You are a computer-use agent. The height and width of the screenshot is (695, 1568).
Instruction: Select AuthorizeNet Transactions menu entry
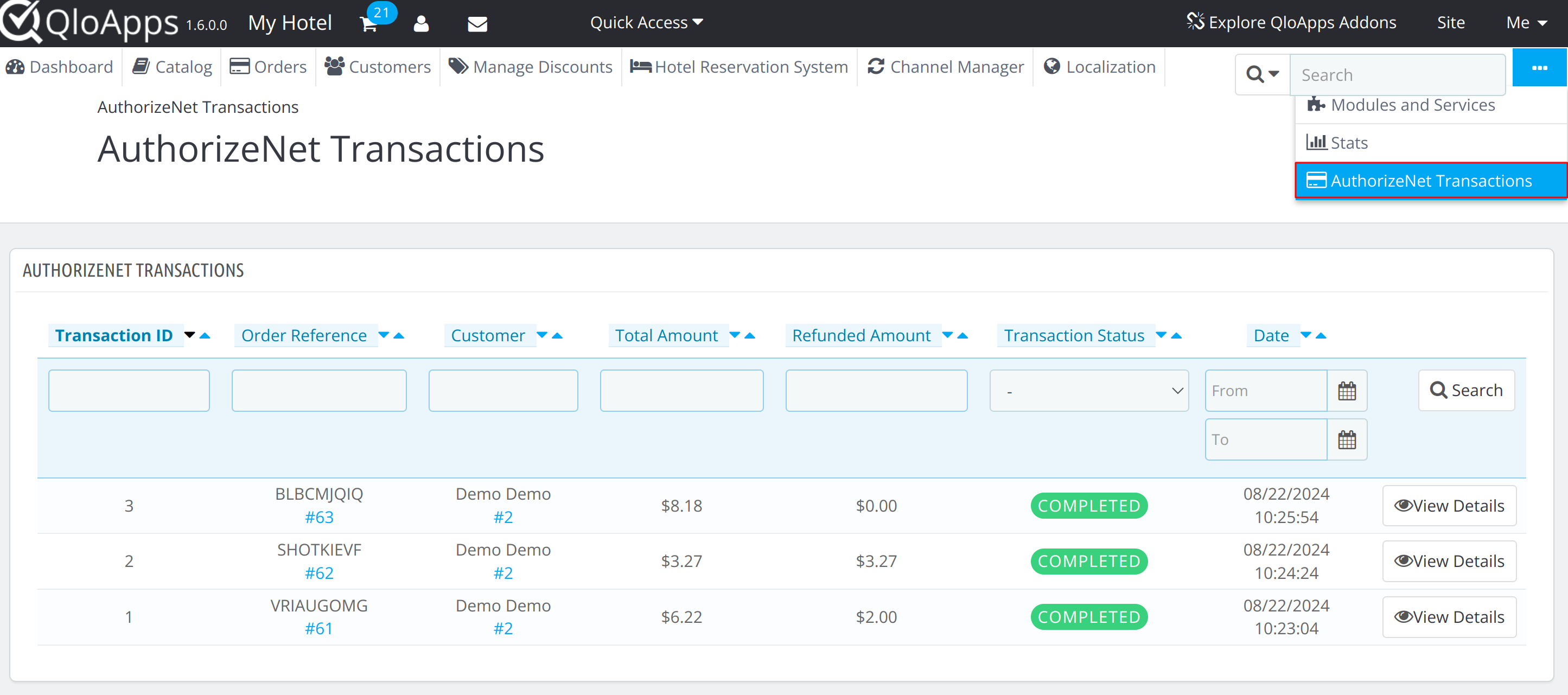[1431, 181]
